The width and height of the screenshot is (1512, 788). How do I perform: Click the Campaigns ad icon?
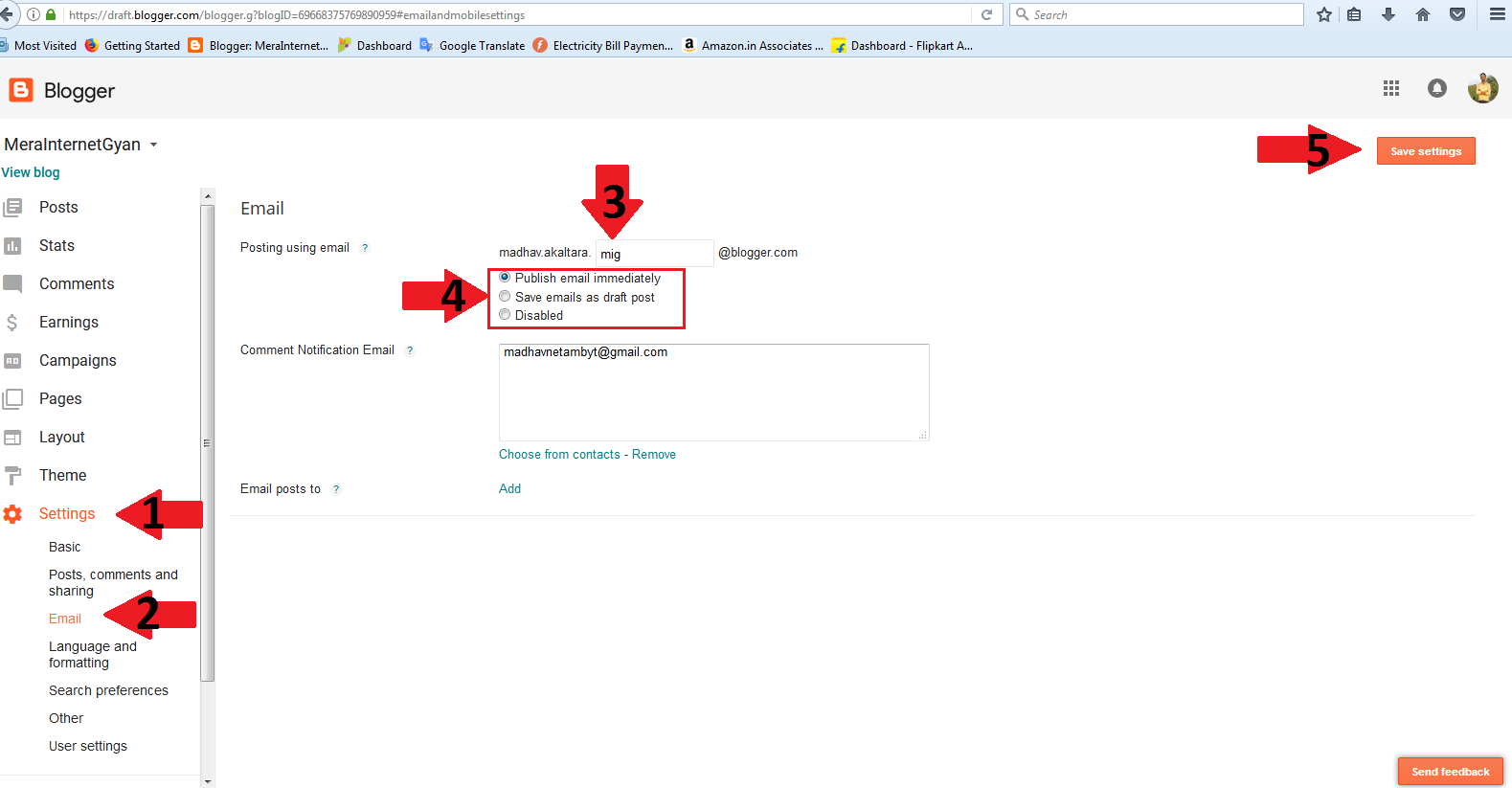click(12, 360)
